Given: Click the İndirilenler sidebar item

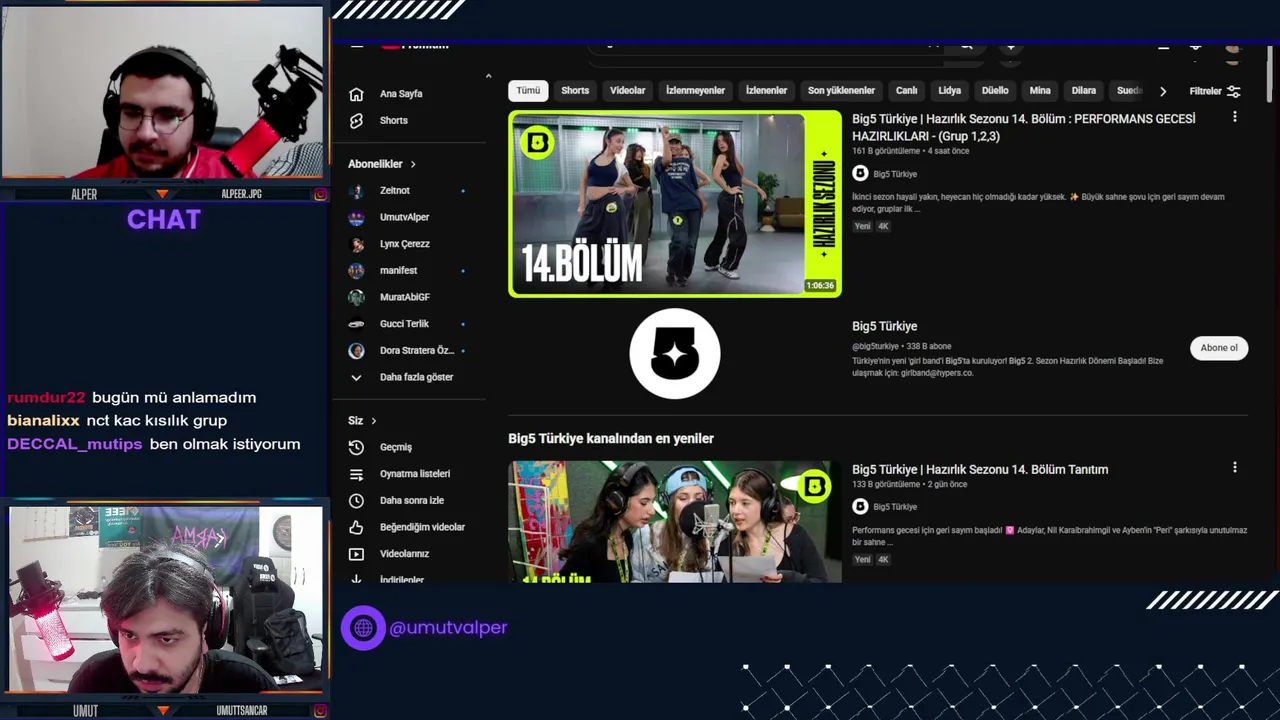Looking at the screenshot, I should click(x=401, y=579).
